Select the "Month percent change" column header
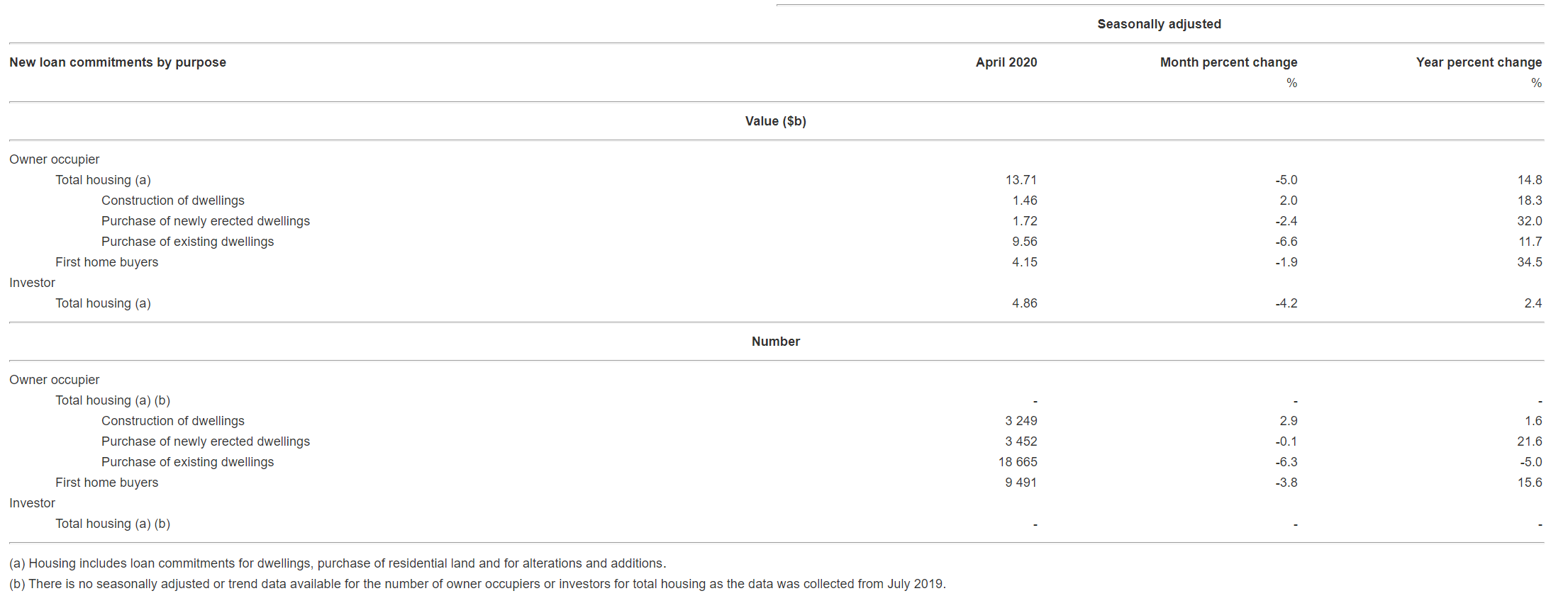The height and width of the screenshot is (608, 1568). pyautogui.click(x=1228, y=62)
